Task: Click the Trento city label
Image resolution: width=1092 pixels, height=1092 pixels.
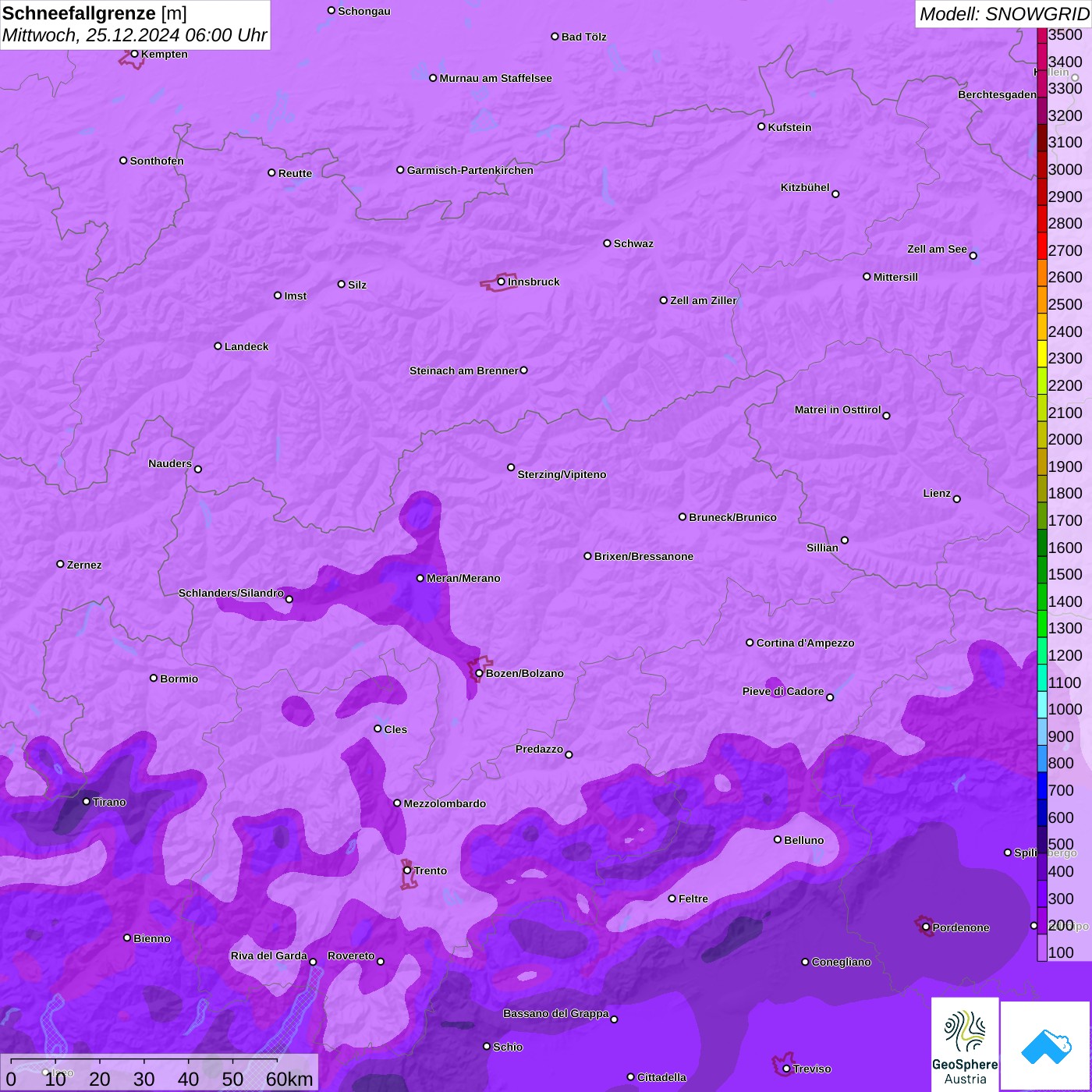Action: tap(431, 870)
